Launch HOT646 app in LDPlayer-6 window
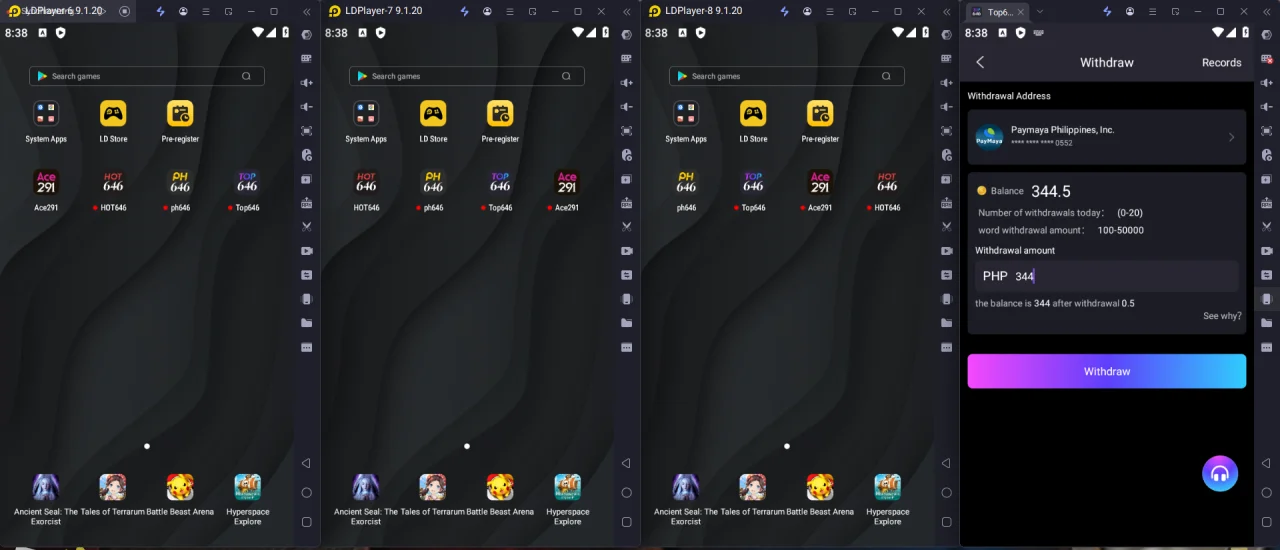 point(113,183)
